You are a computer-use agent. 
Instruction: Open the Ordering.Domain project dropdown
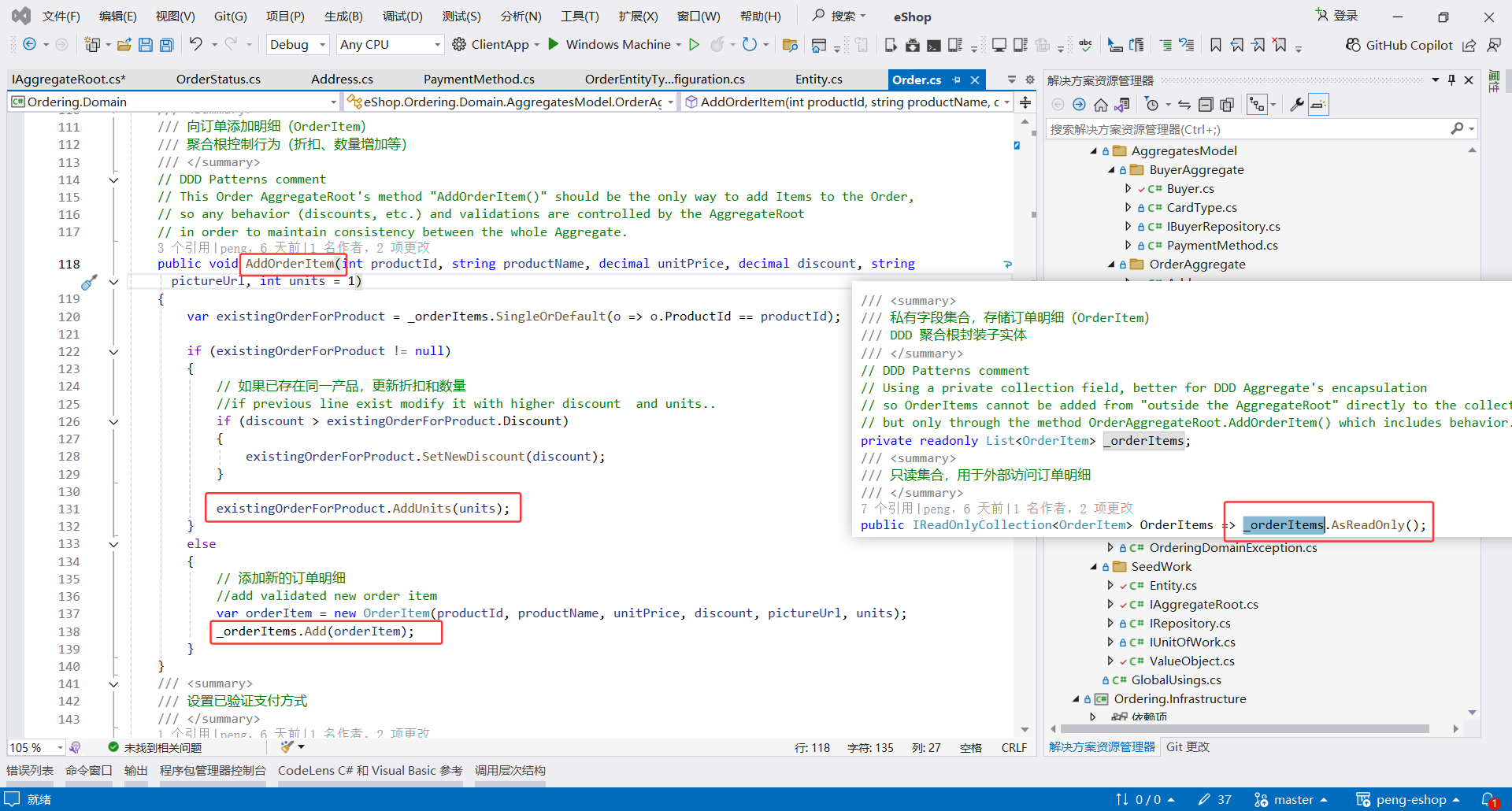point(174,102)
